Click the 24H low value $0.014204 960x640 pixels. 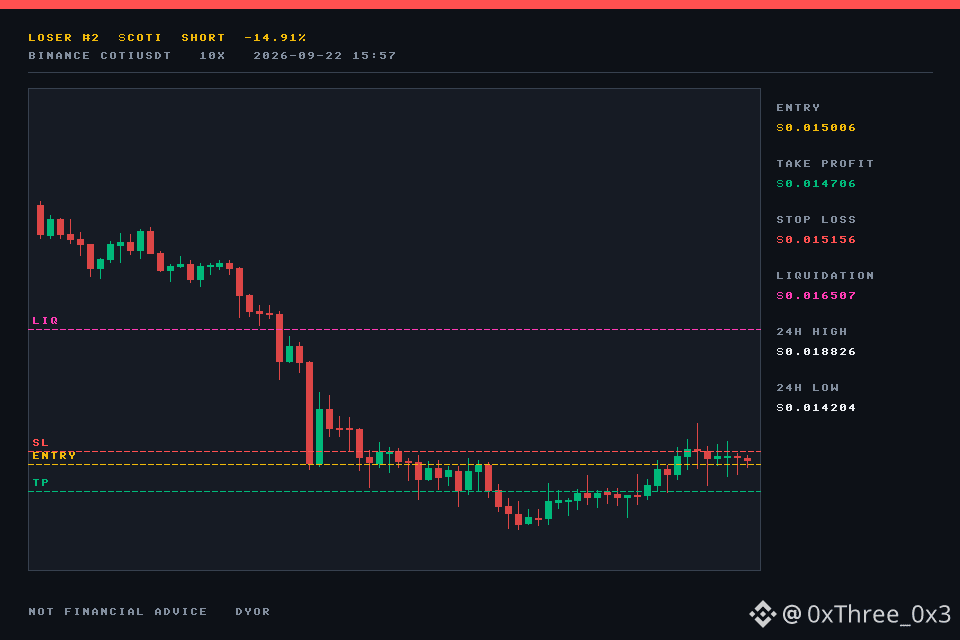pos(816,407)
